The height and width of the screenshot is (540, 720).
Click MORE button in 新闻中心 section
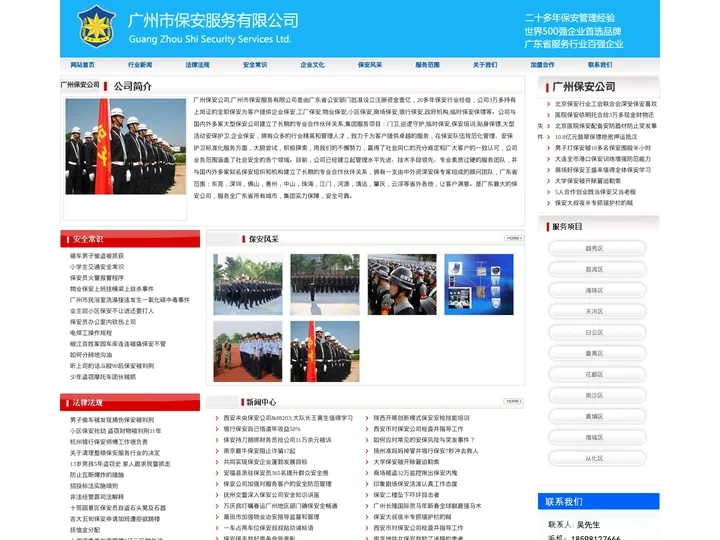click(x=513, y=401)
